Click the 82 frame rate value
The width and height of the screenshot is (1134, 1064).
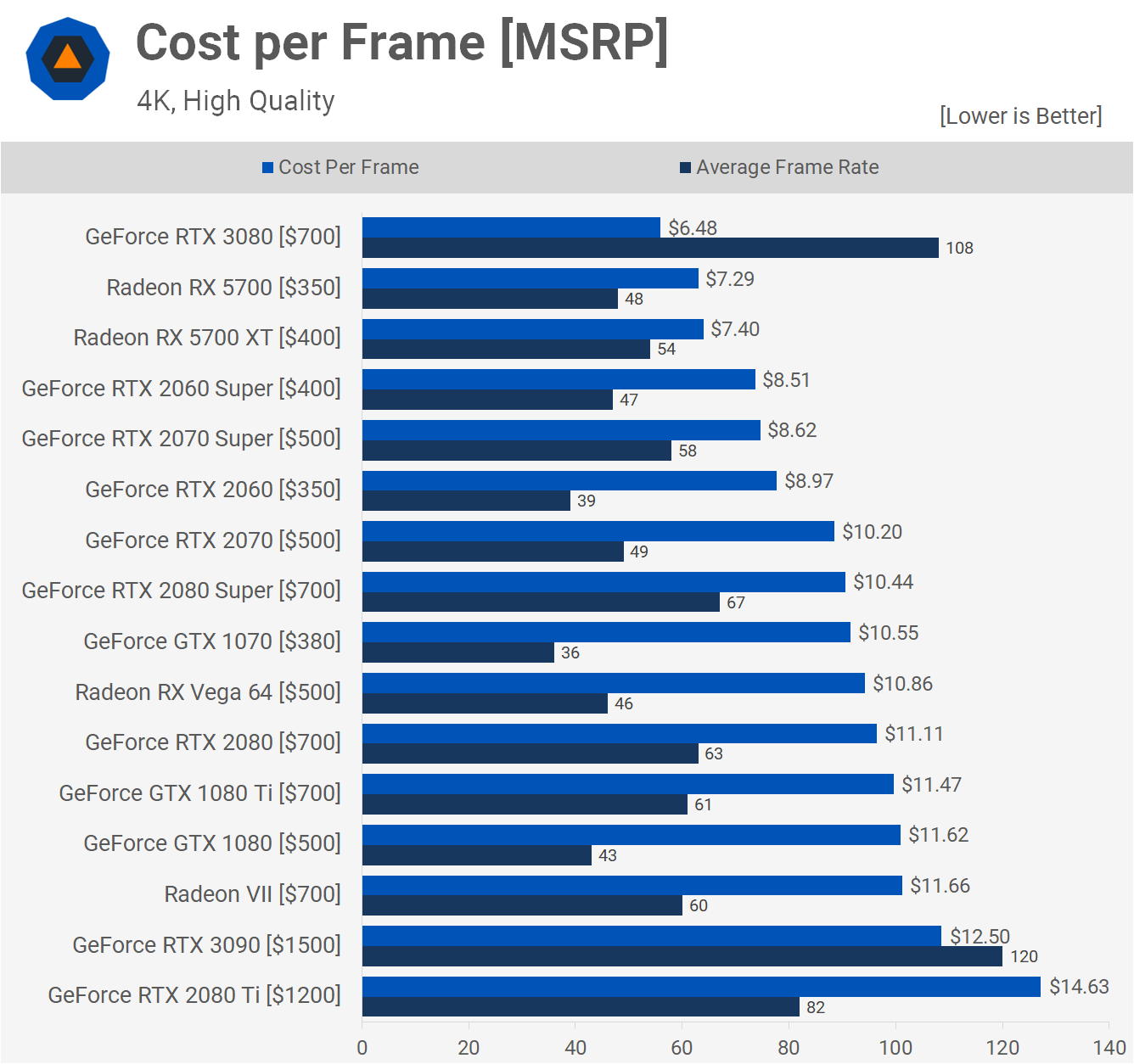point(816,1008)
